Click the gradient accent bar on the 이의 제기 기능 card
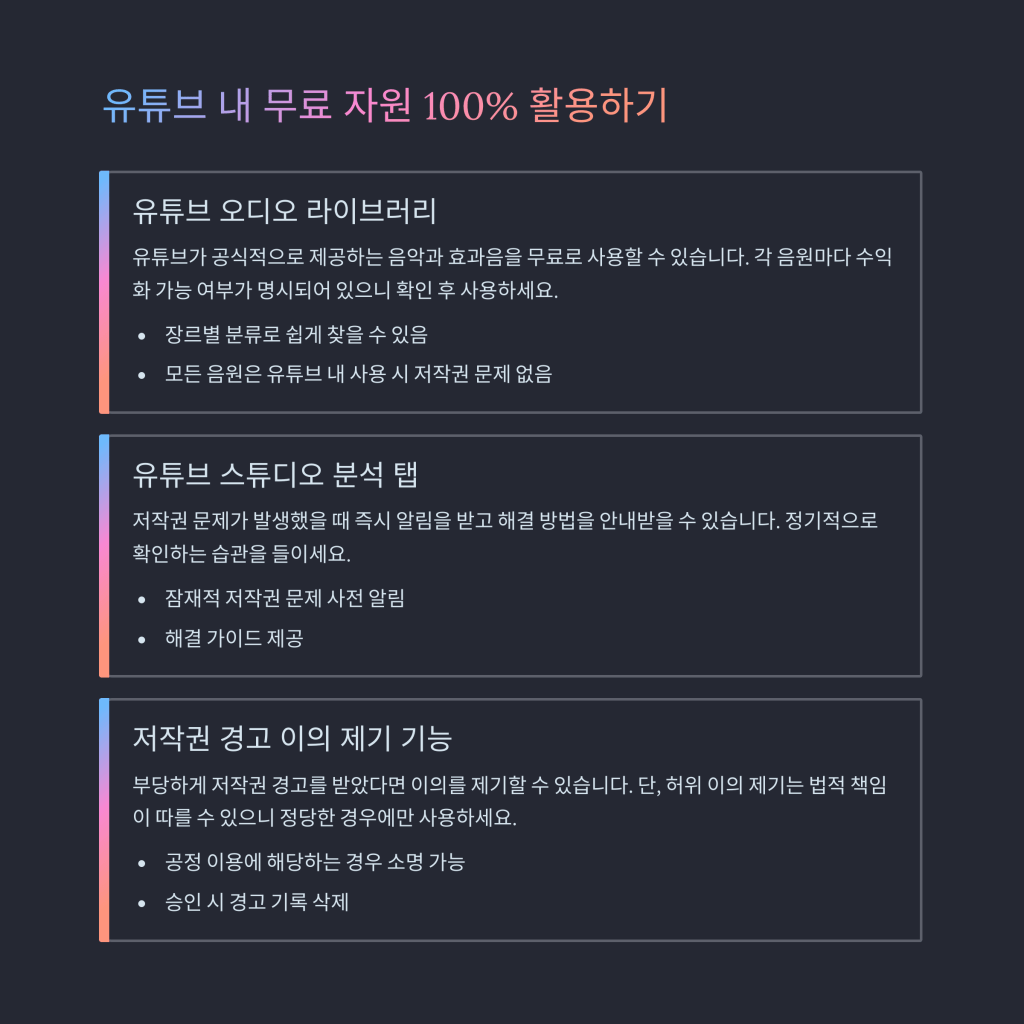 tap(104, 820)
